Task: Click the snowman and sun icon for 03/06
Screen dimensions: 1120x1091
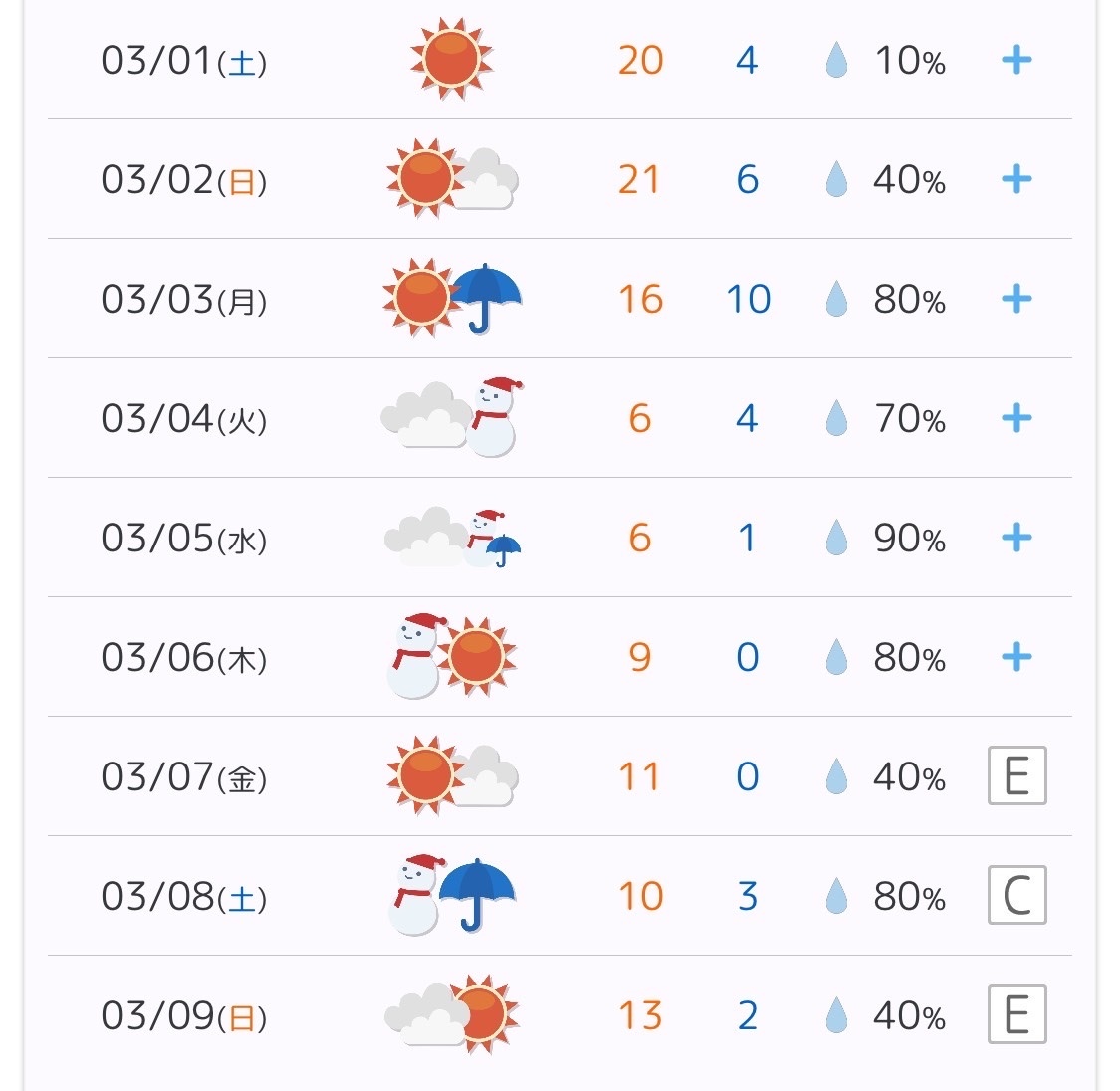Action: coord(452,656)
